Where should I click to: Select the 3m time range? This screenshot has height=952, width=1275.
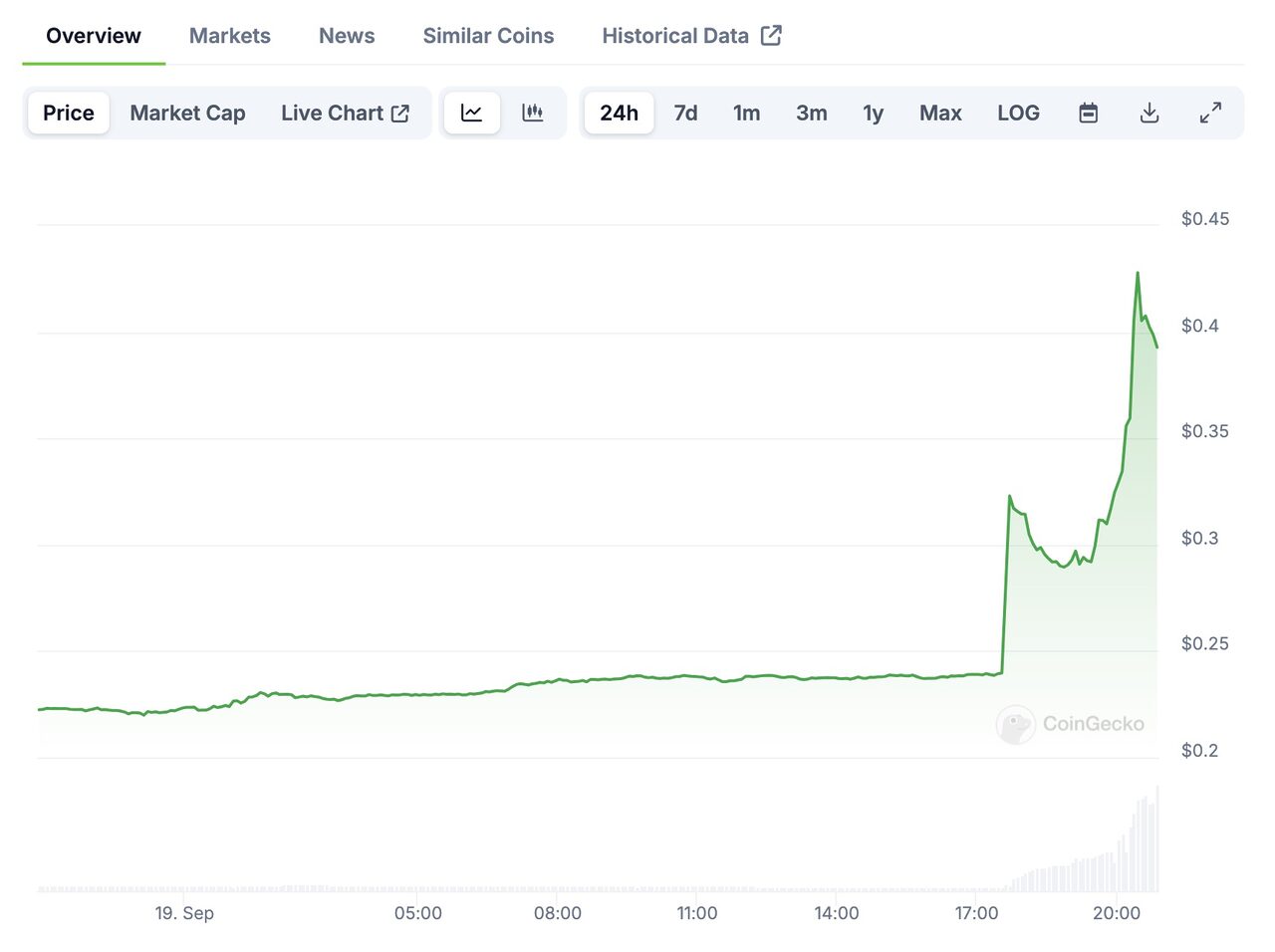click(x=812, y=113)
